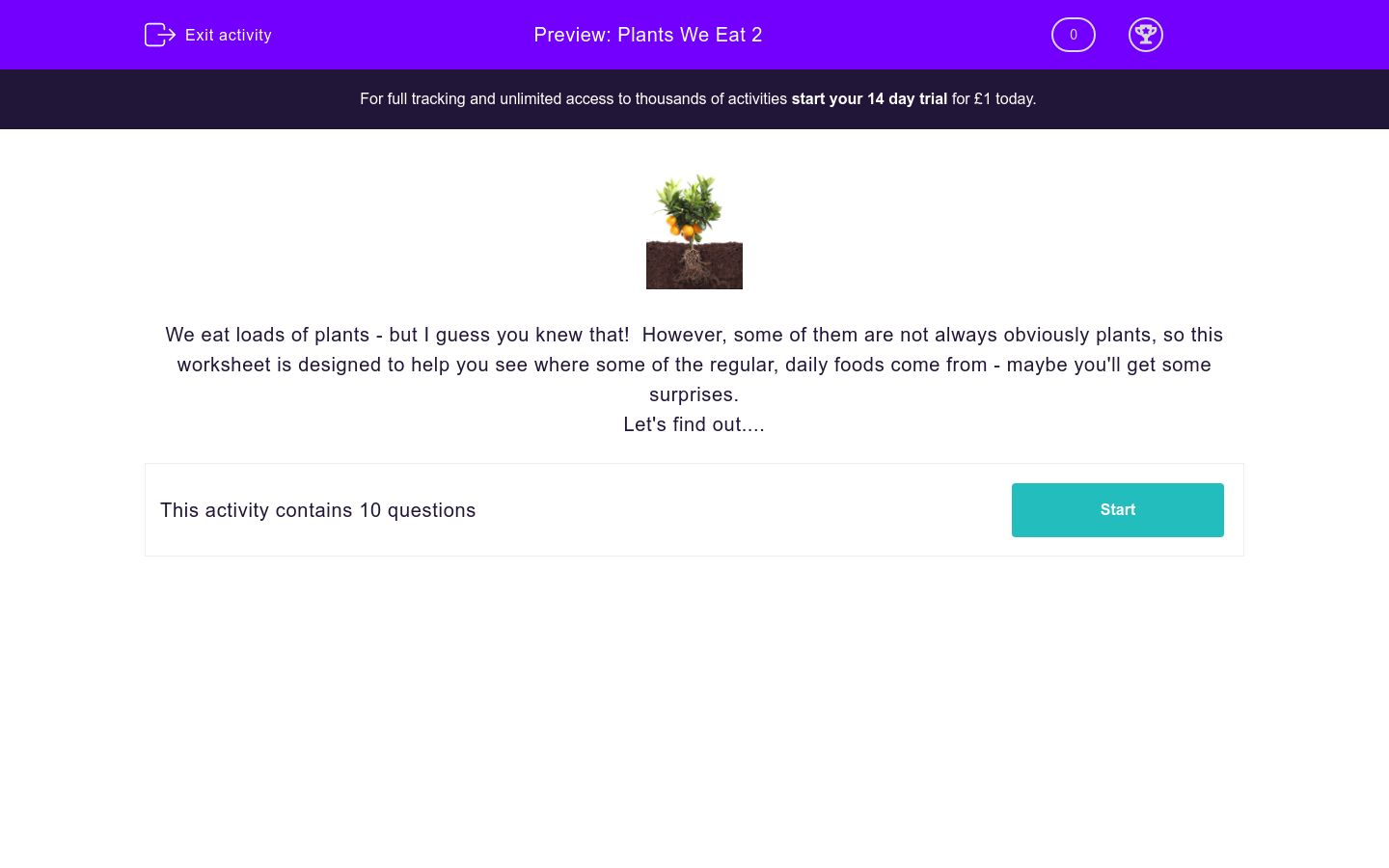Viewport: 1389px width, 868px height.
Task: Click the oval score pill in the purple bar
Action: pyautogui.click(x=1073, y=35)
